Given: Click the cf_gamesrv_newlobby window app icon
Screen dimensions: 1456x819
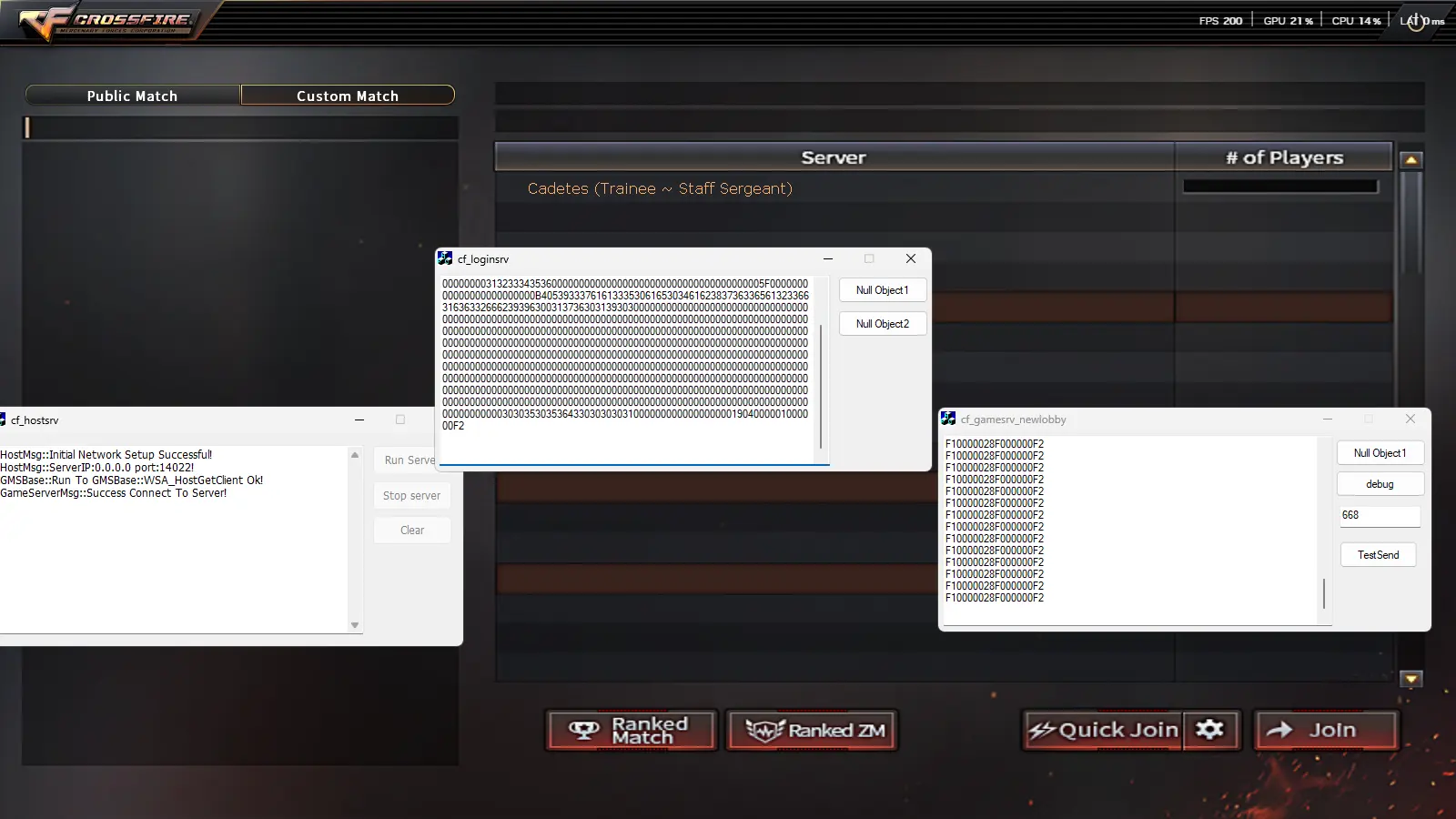Looking at the screenshot, I should [948, 419].
